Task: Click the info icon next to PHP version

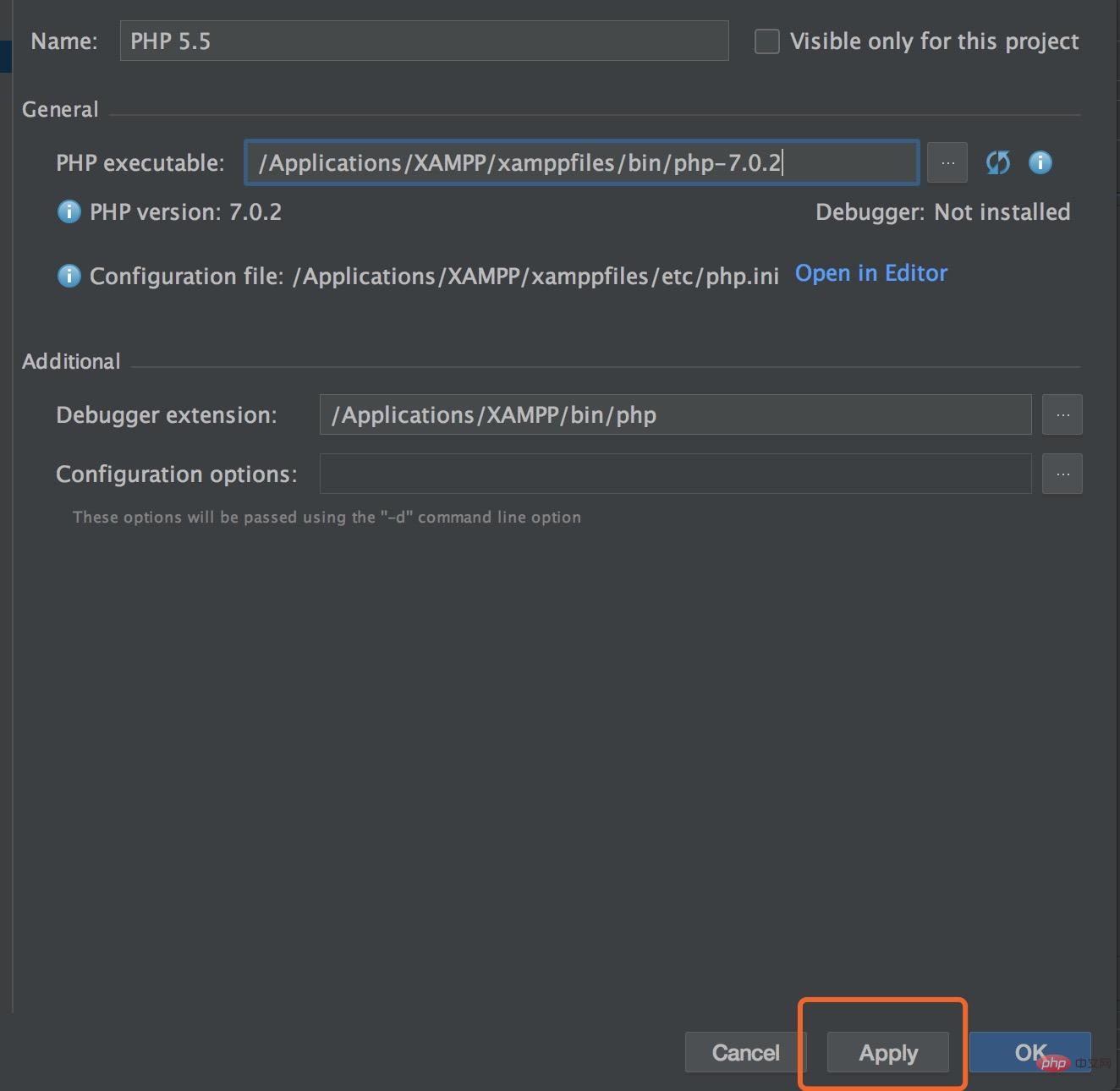Action: point(69,211)
